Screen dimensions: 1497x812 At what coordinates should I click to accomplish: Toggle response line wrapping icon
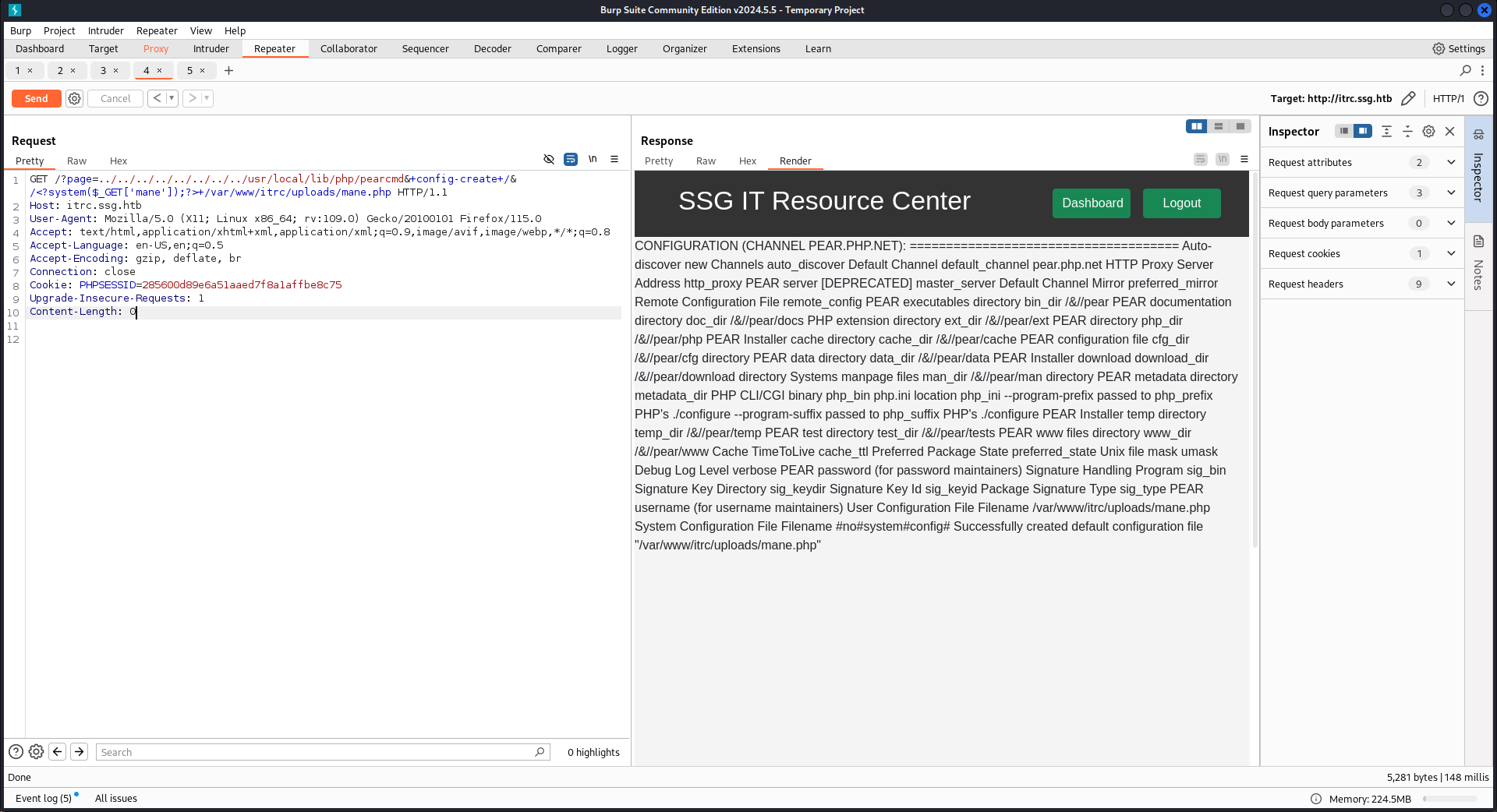pyautogui.click(x=1201, y=159)
